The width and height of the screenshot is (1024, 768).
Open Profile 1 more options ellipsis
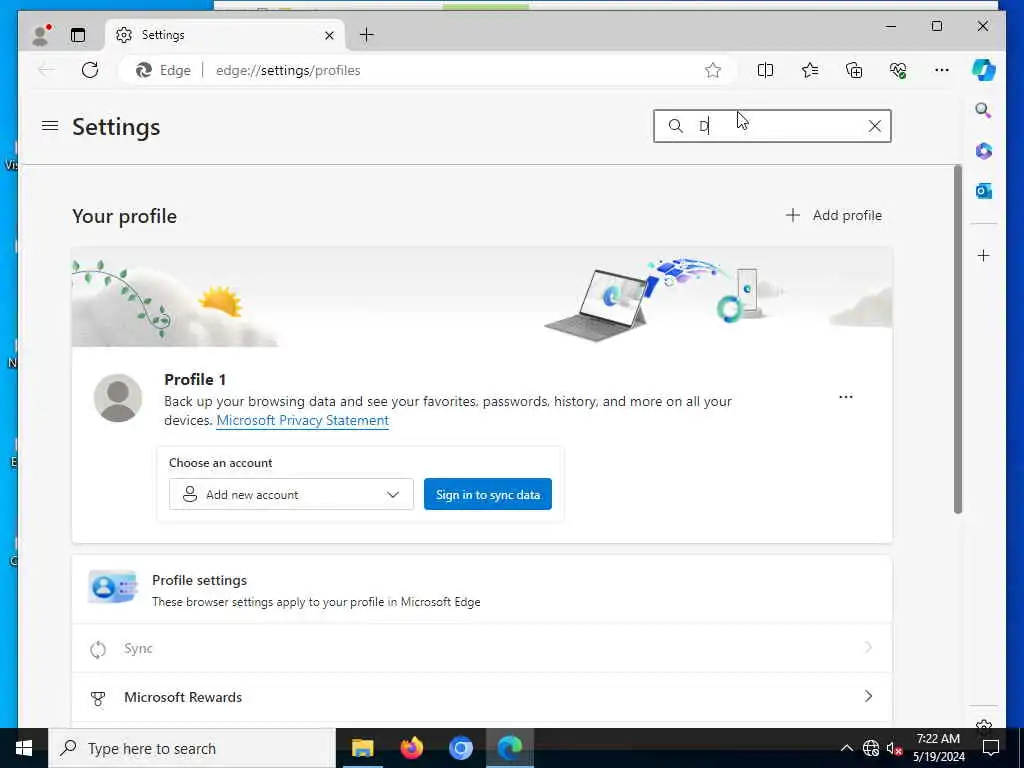[846, 397]
